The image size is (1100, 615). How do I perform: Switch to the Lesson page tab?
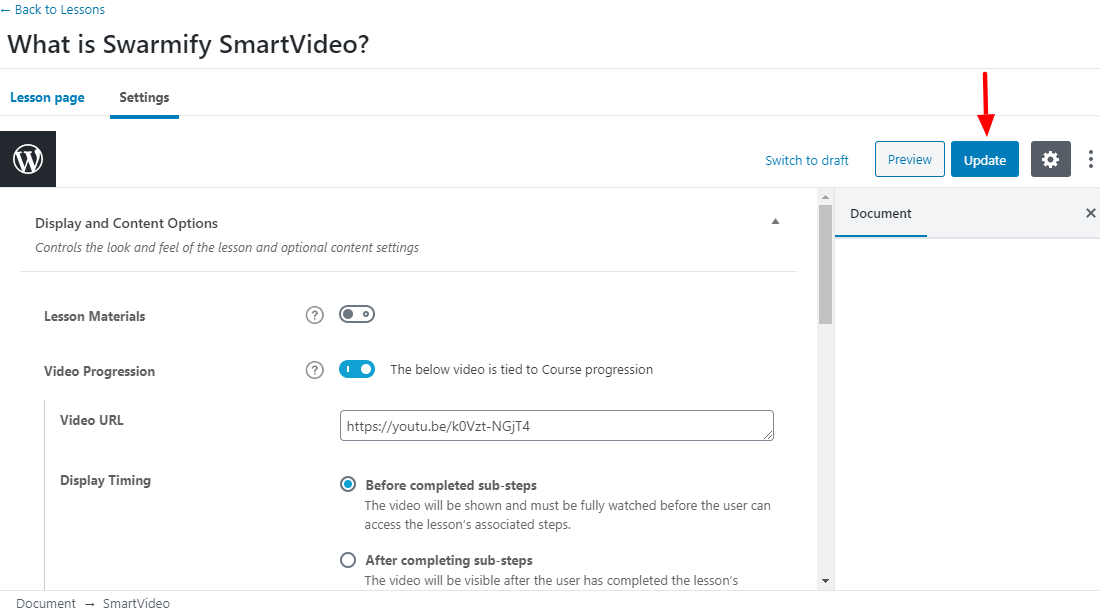tap(47, 97)
